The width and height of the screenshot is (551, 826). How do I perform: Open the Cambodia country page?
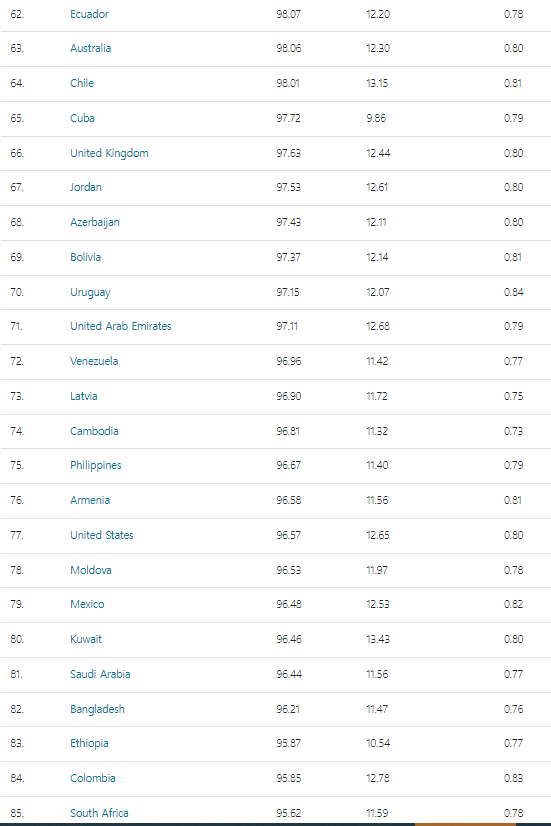[94, 431]
